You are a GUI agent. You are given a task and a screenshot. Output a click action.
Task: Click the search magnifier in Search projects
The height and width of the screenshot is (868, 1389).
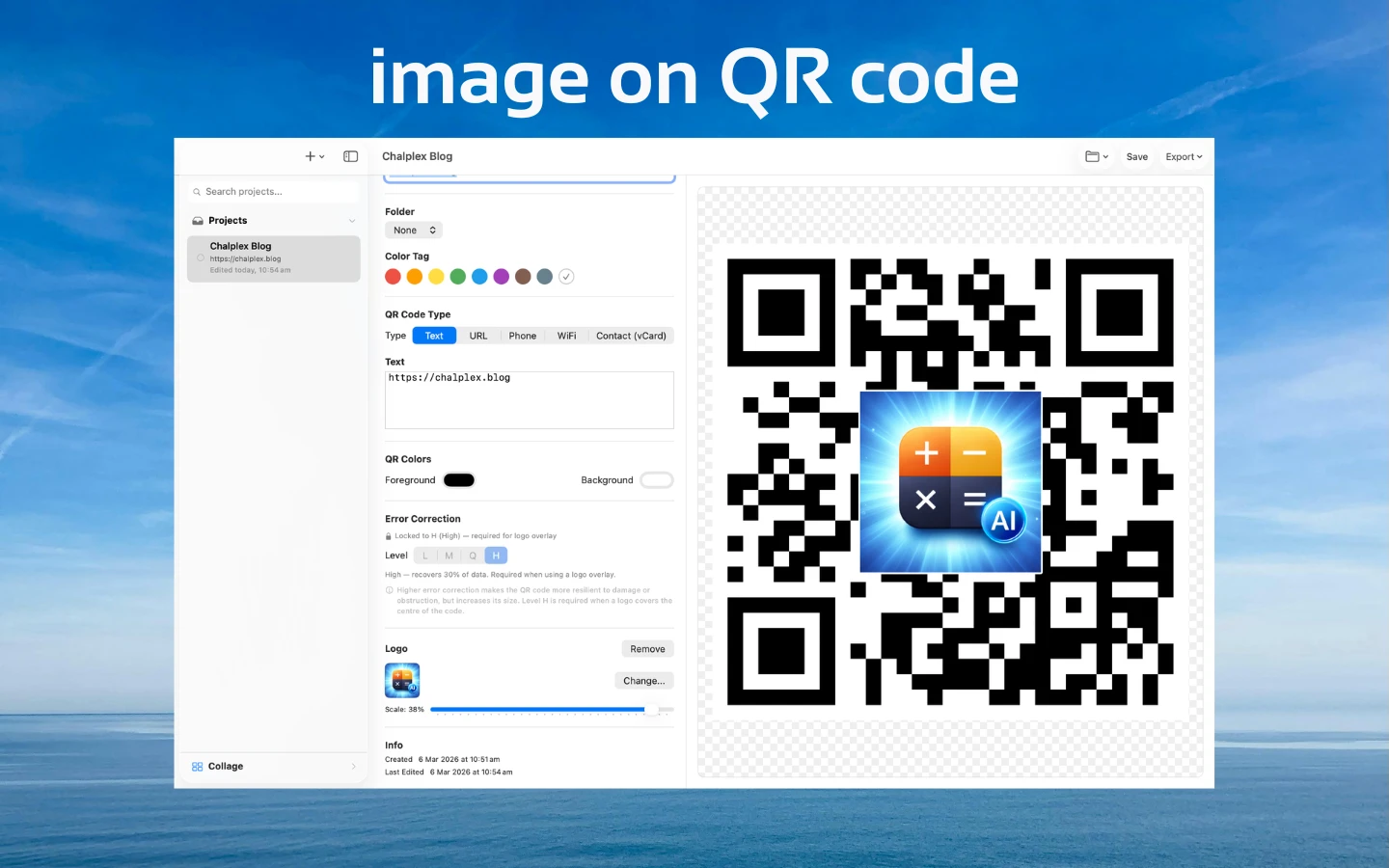(x=197, y=191)
